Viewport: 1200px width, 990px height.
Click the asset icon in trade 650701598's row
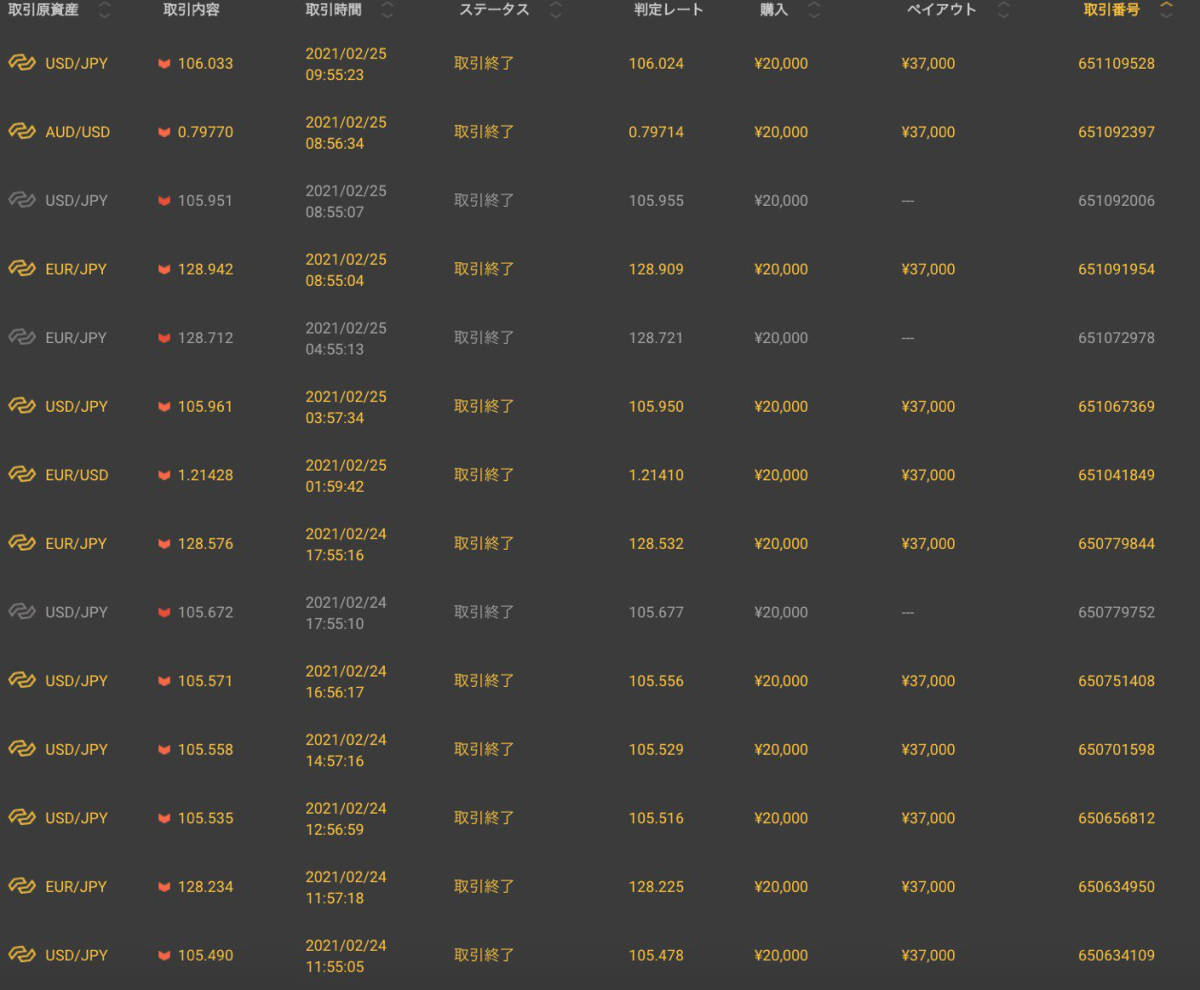click(x=22, y=750)
